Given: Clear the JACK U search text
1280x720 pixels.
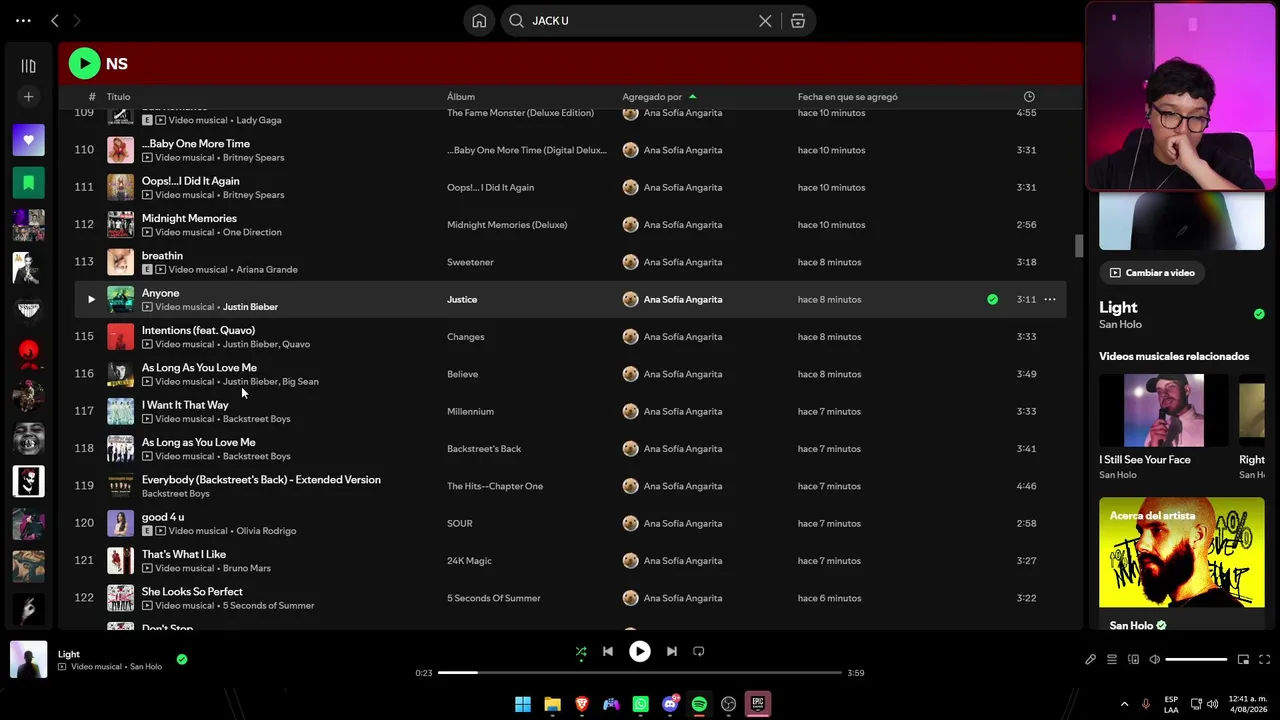Looking at the screenshot, I should [x=765, y=21].
